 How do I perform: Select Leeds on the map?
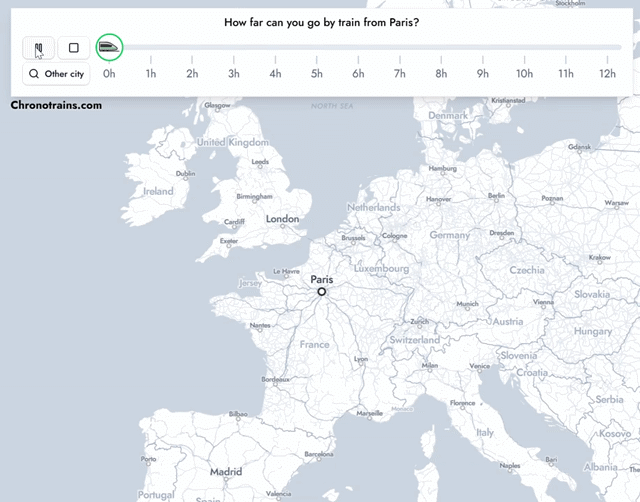[x=260, y=162]
